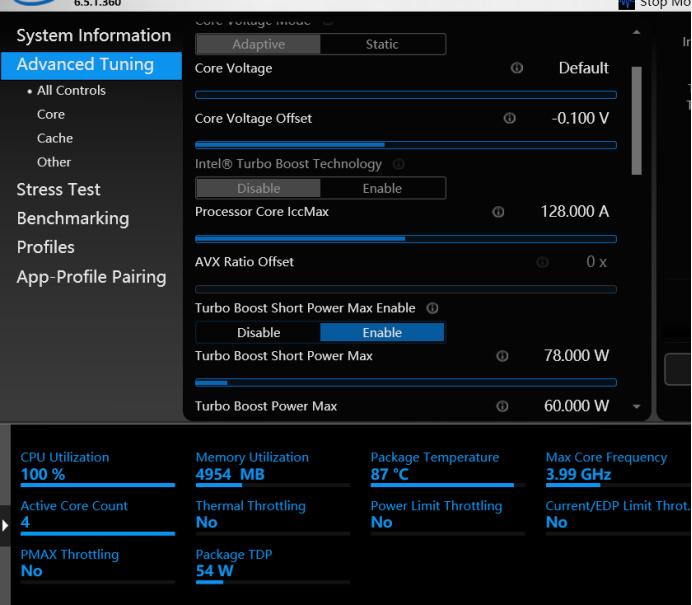Click info icon next to Core Voltage

pyautogui.click(x=517, y=69)
